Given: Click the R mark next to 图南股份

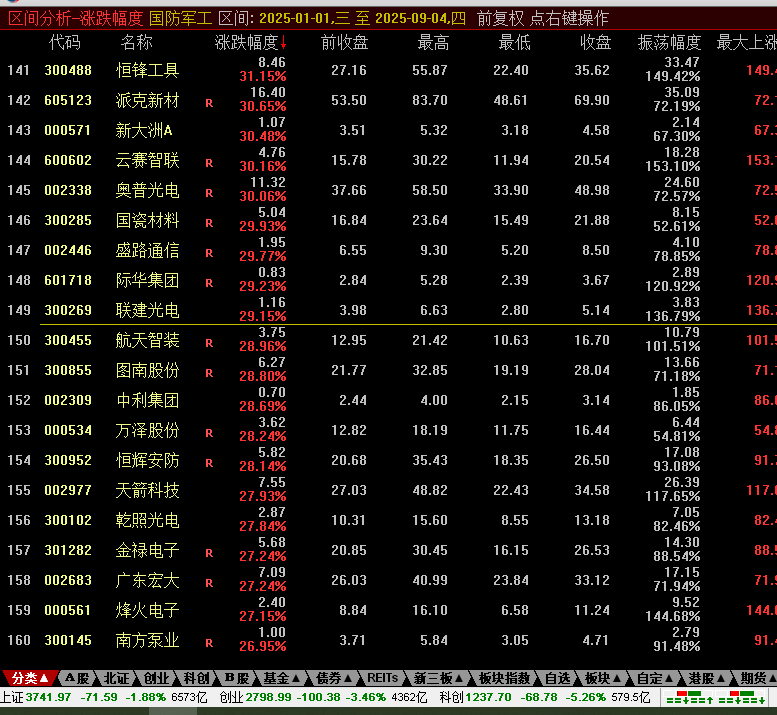Looking at the screenshot, I should point(209,373).
